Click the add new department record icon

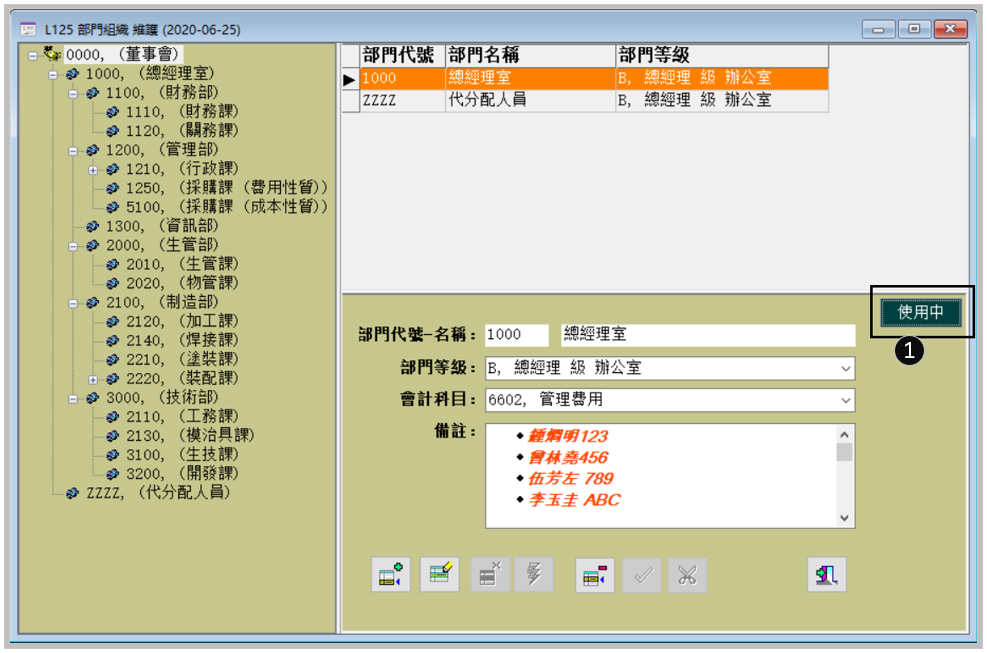(391, 574)
